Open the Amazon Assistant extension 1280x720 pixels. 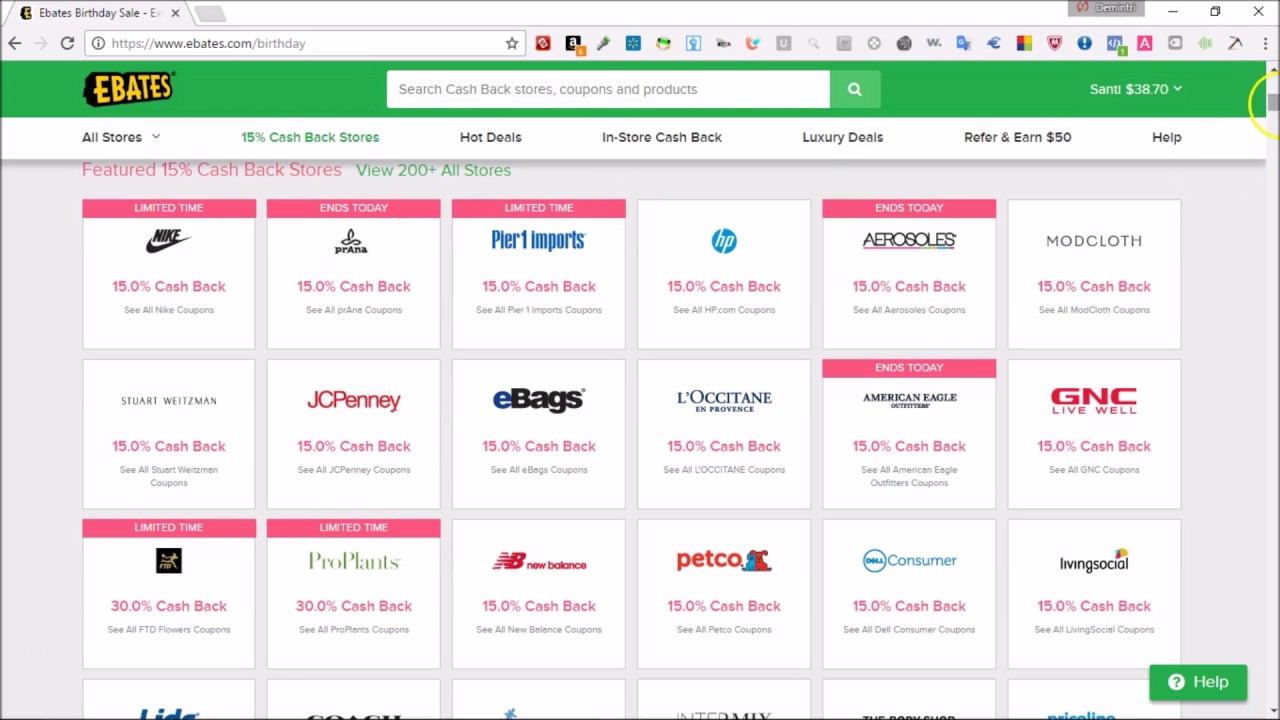(573, 43)
